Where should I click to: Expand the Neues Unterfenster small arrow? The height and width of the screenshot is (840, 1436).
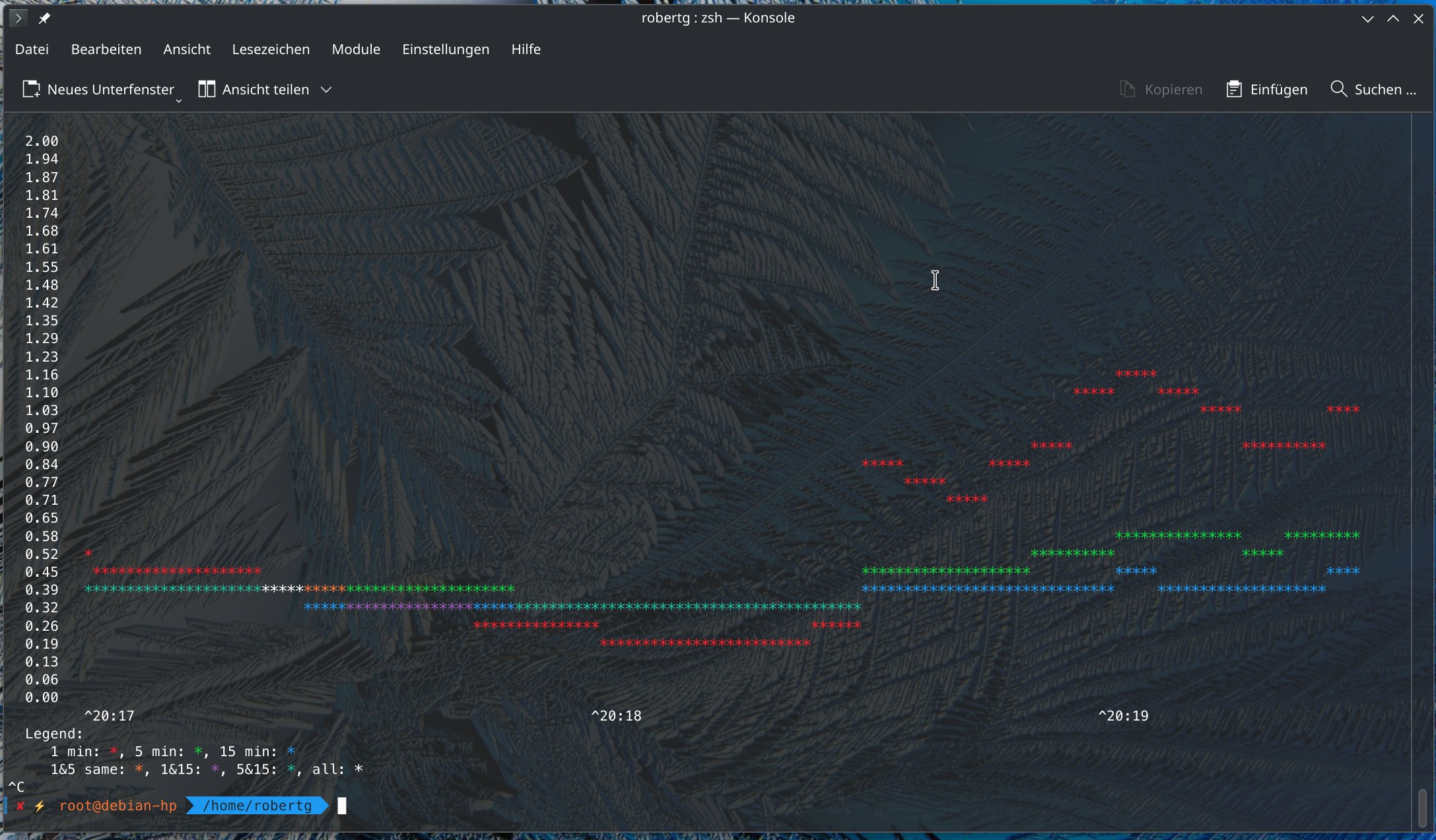point(178,101)
